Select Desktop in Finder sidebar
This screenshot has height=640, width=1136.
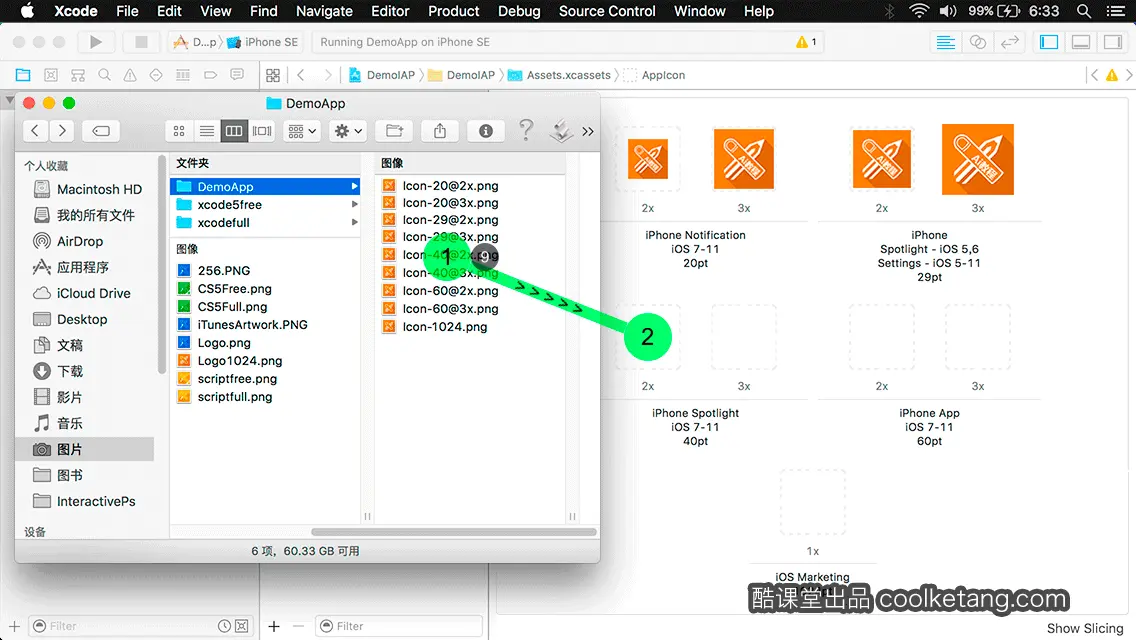tap(71, 320)
